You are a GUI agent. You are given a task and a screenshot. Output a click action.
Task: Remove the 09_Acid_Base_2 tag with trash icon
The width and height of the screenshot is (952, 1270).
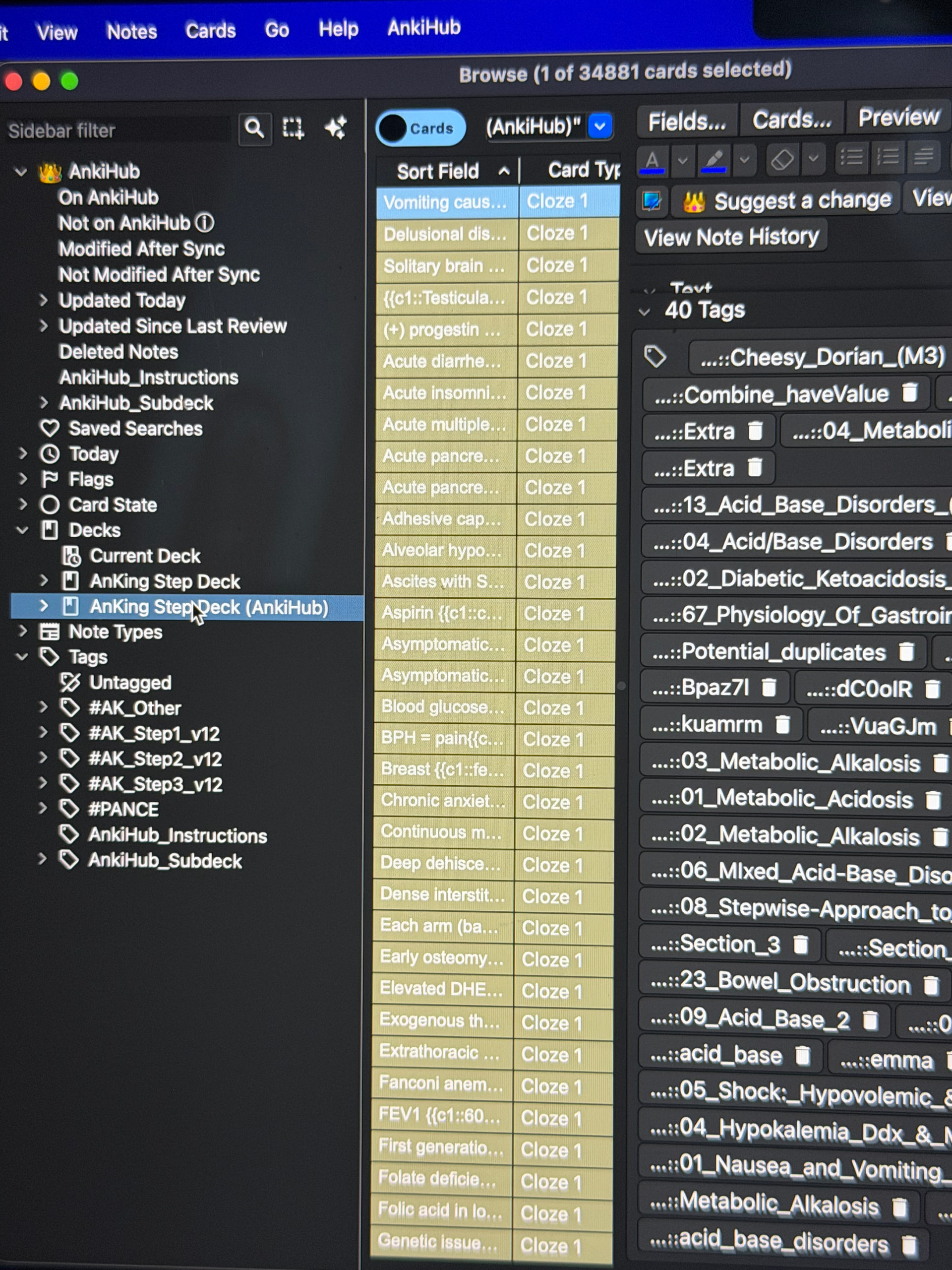871,1020
